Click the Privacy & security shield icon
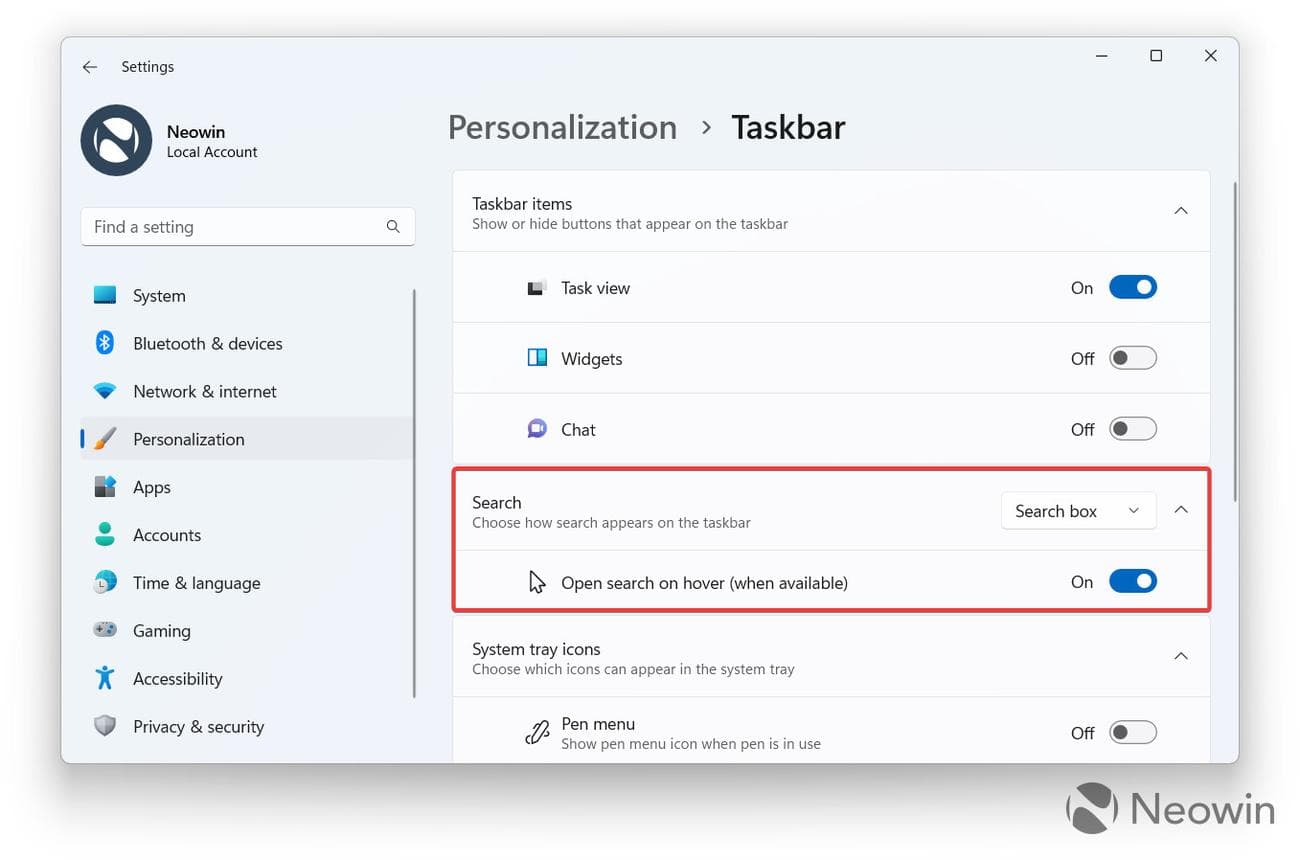This screenshot has width=1300, height=860. pyautogui.click(x=105, y=726)
